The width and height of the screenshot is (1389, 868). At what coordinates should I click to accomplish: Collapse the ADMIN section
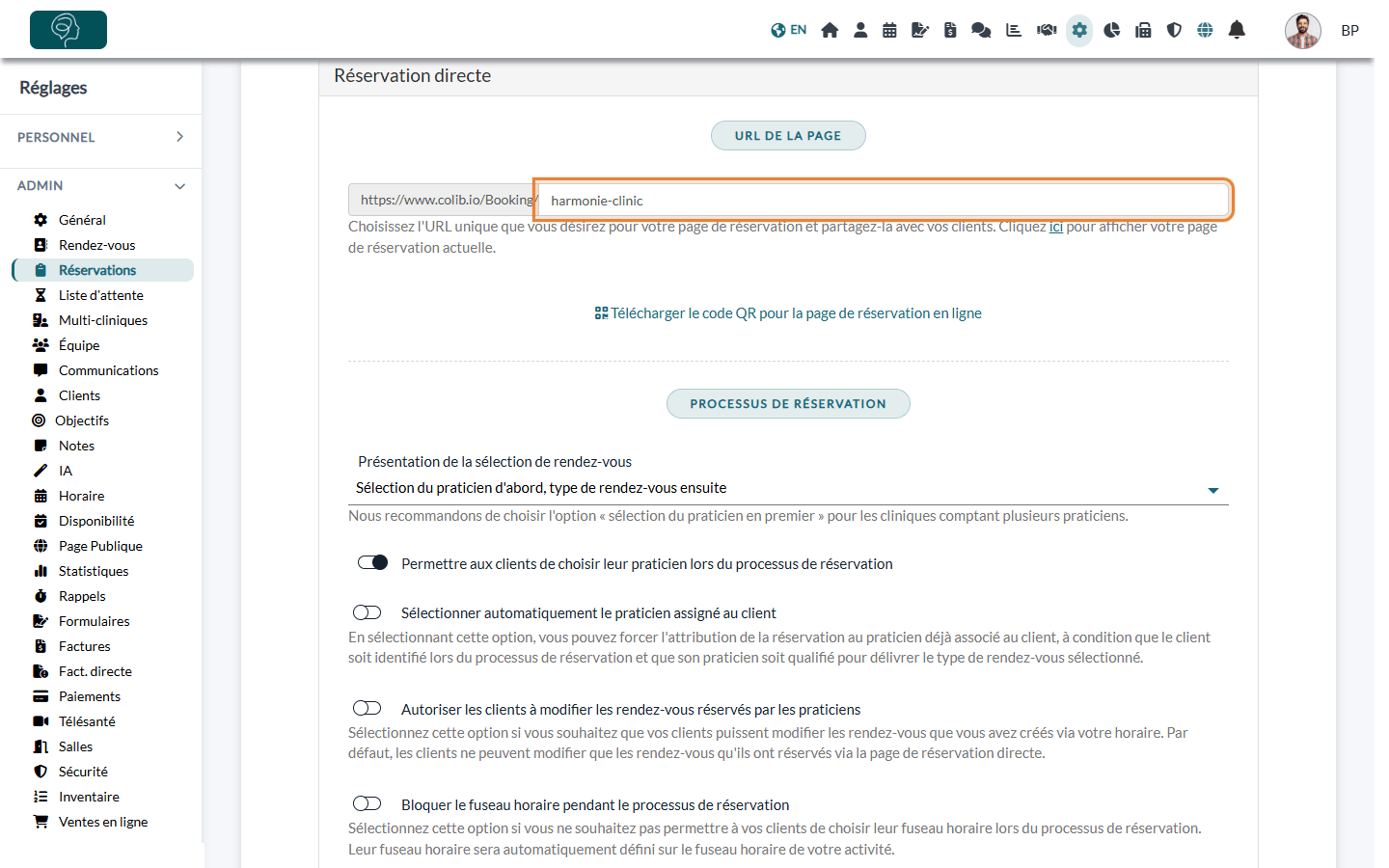[101, 185]
